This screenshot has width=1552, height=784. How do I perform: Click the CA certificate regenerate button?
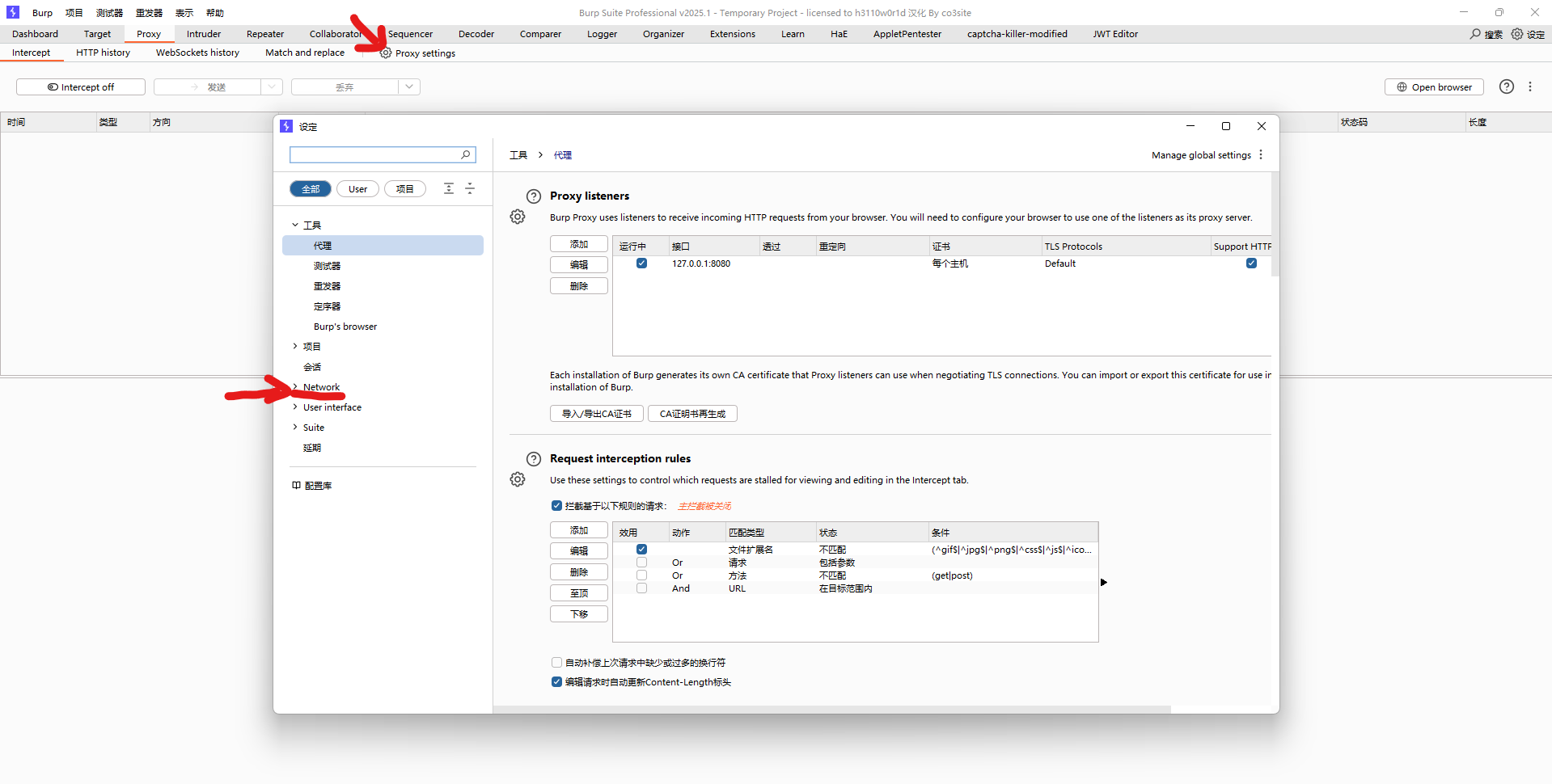point(692,414)
